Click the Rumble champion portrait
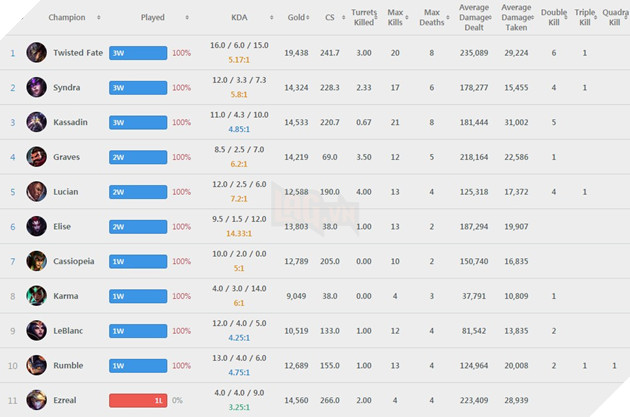 (x=37, y=365)
